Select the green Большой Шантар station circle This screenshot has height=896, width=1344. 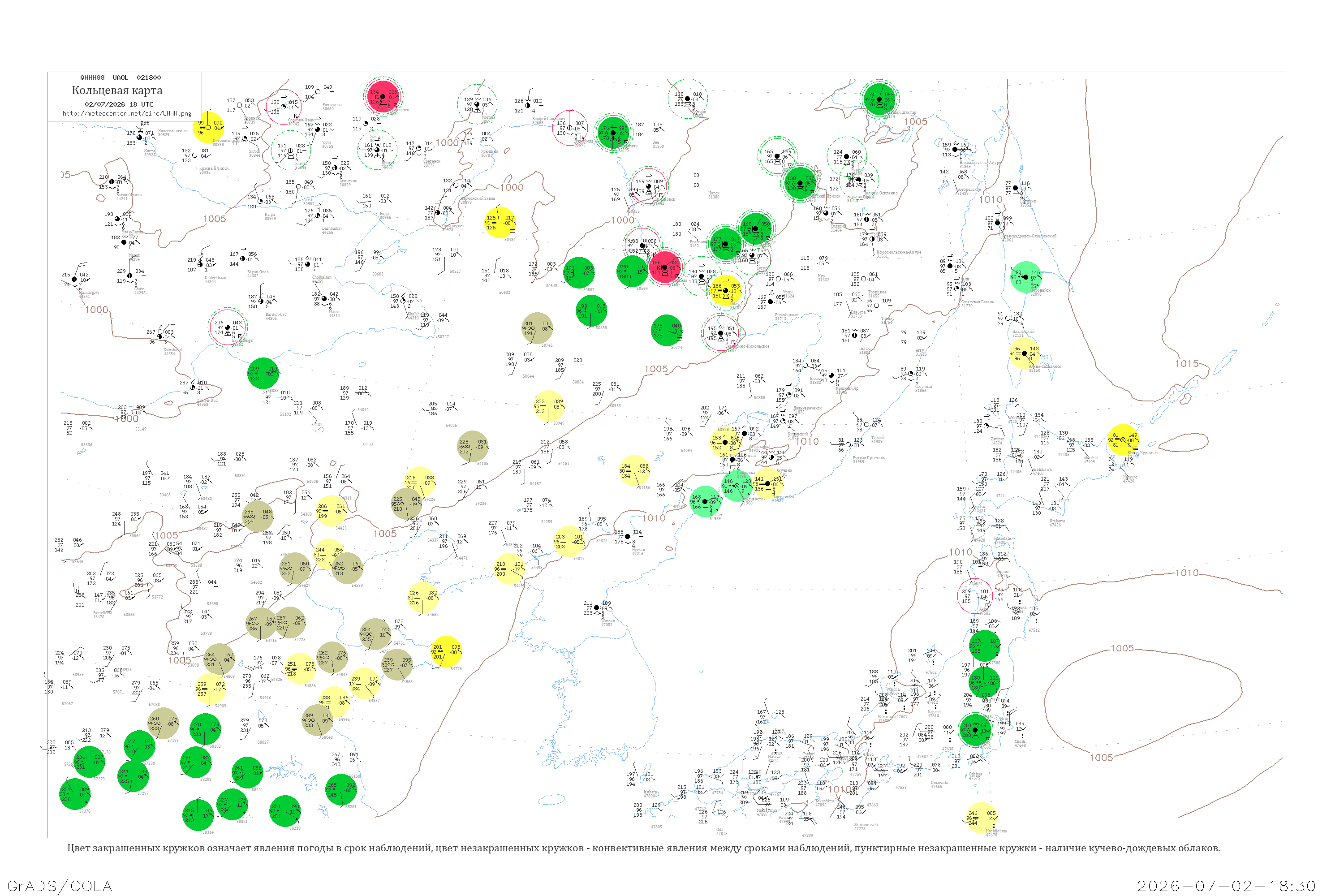coord(879,99)
